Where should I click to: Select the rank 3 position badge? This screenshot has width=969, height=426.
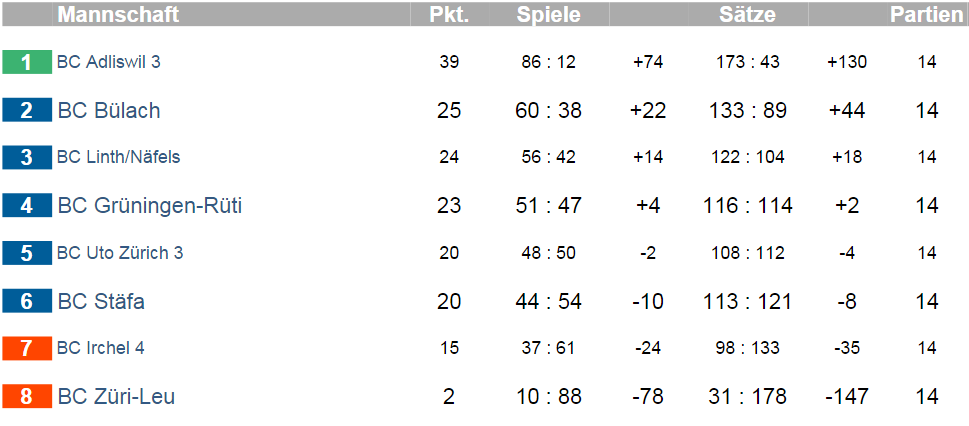[x=27, y=158]
